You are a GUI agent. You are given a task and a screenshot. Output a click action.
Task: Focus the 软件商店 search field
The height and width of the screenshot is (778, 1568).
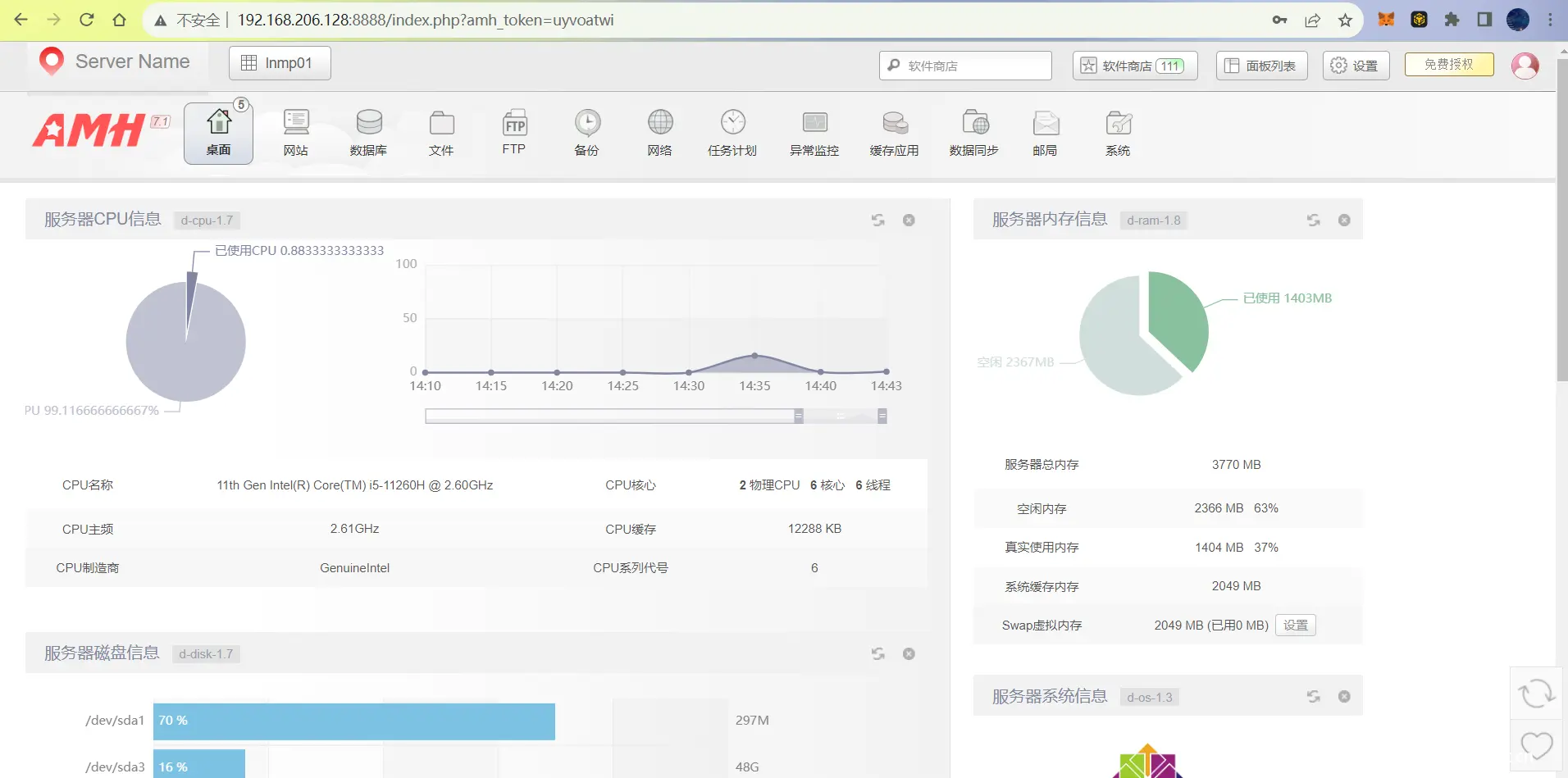click(x=966, y=66)
